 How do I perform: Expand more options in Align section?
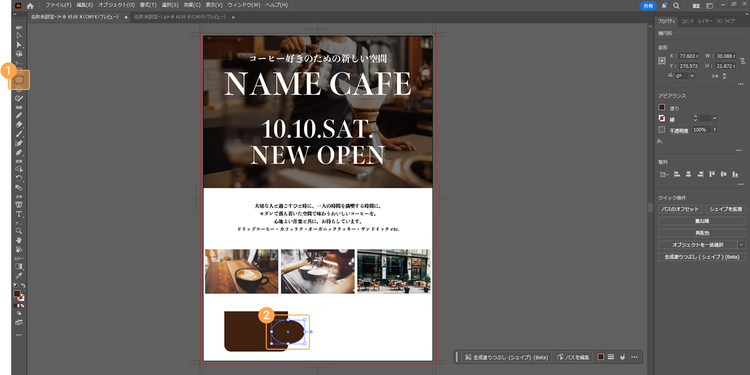pos(740,184)
